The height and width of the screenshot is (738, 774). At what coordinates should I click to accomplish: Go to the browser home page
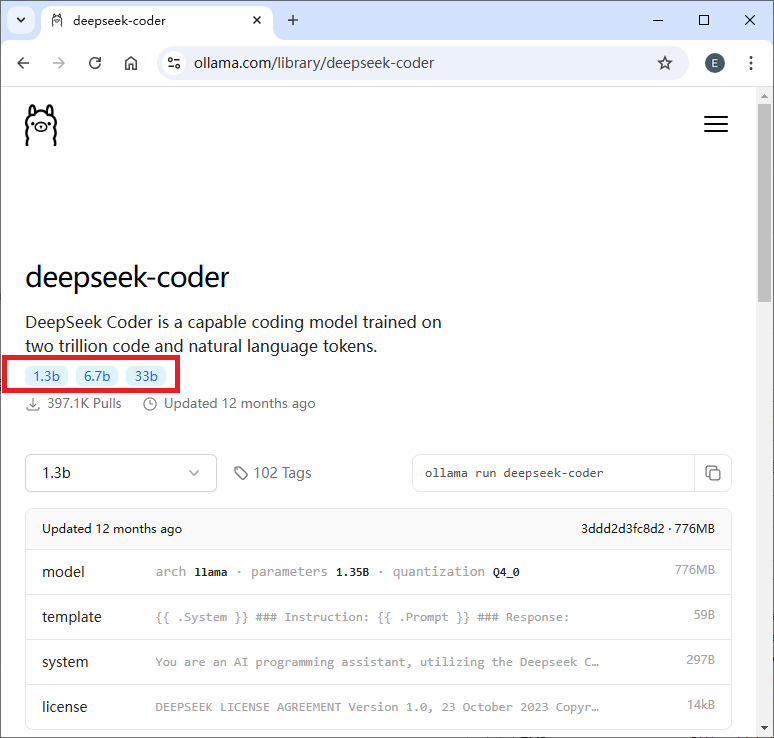(131, 63)
